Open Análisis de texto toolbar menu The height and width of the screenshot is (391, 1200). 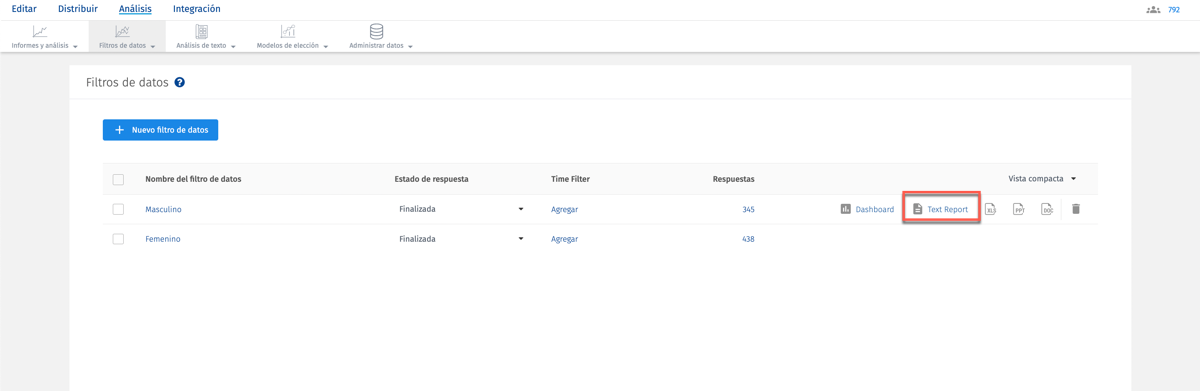coord(206,37)
